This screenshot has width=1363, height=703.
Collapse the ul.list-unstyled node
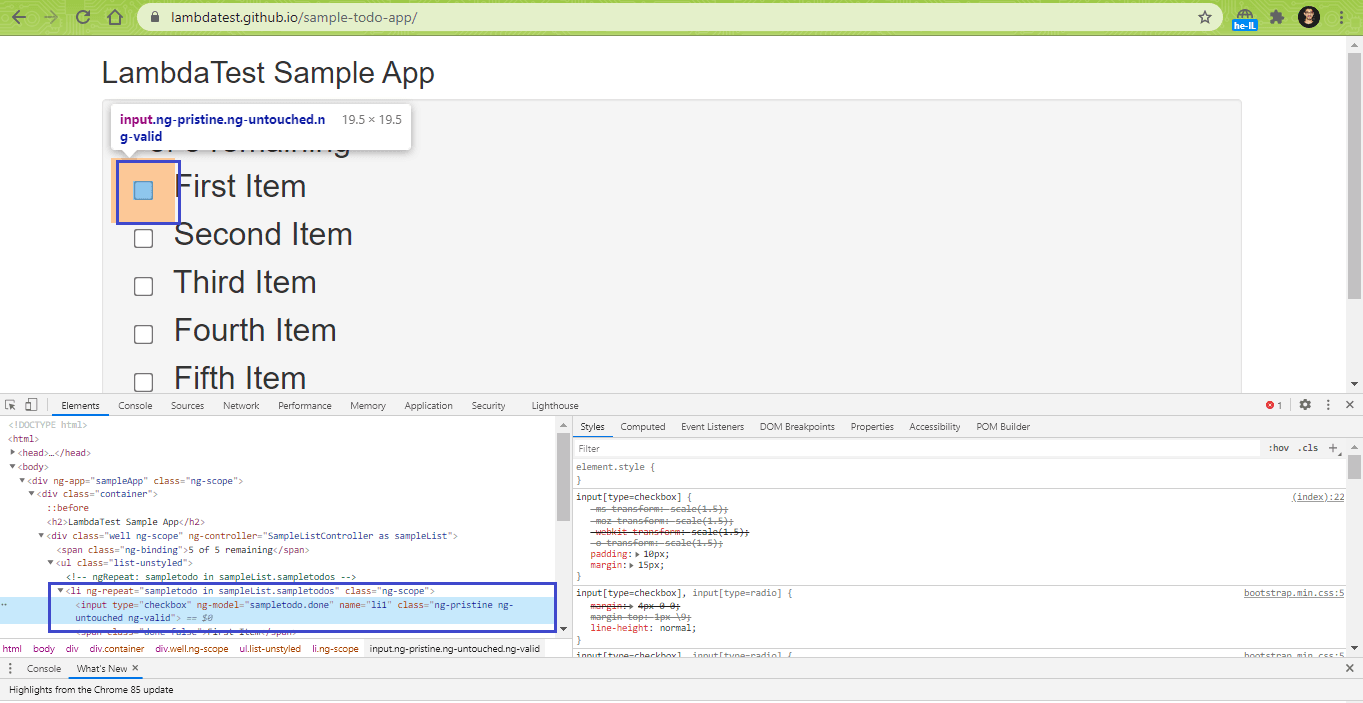click(49, 562)
